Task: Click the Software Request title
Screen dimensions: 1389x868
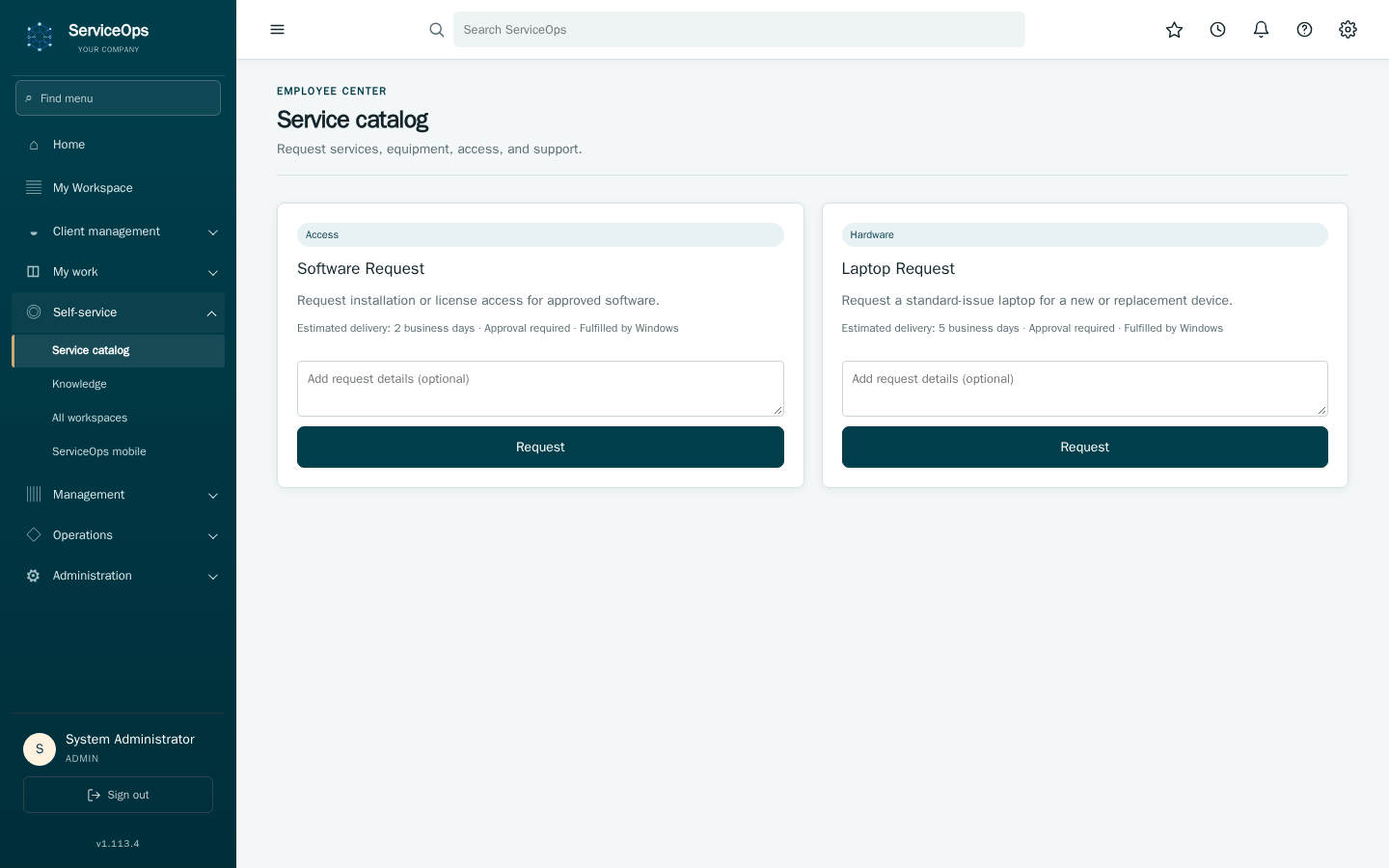Action: [361, 269]
